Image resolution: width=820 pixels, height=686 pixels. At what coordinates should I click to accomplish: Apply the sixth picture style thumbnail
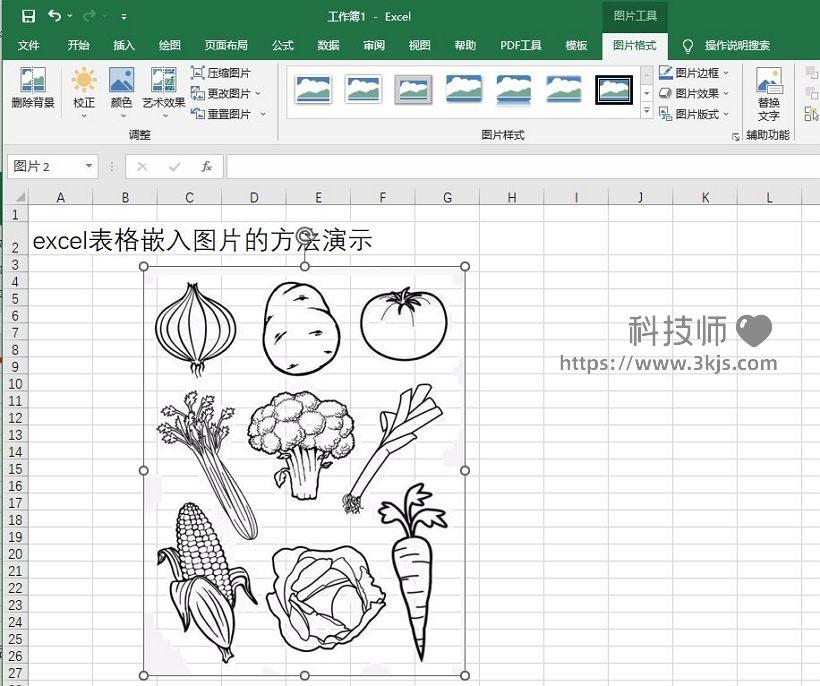[564, 89]
